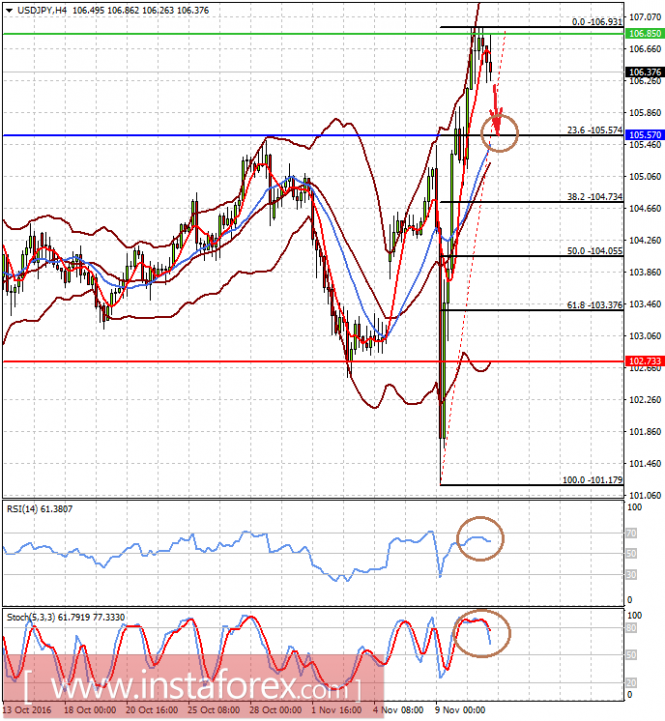The width and height of the screenshot is (665, 721).
Task: Click the Fibonacci 38.2 -104.734 label
Action: [x=595, y=196]
